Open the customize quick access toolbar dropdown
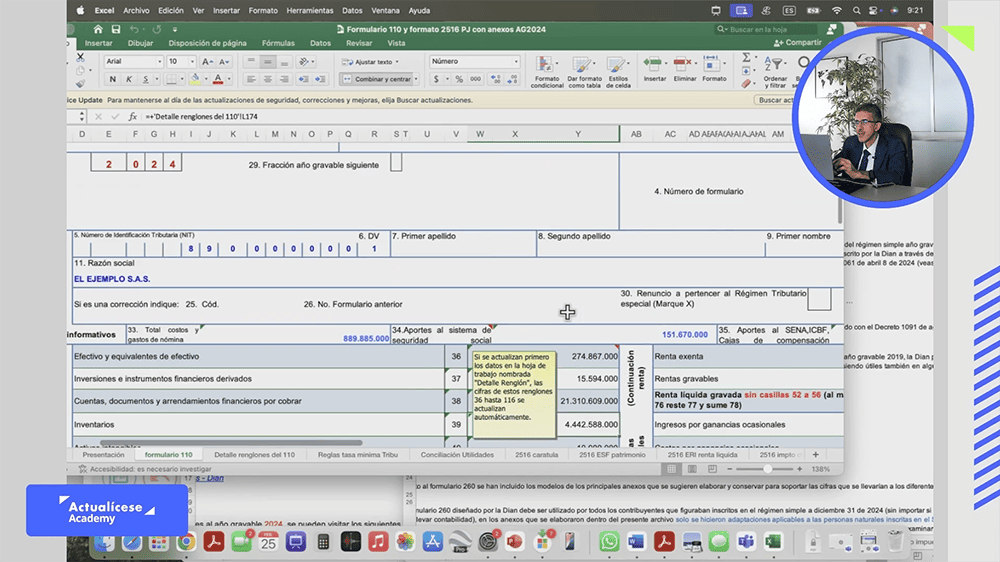The height and width of the screenshot is (562, 1000). [175, 29]
